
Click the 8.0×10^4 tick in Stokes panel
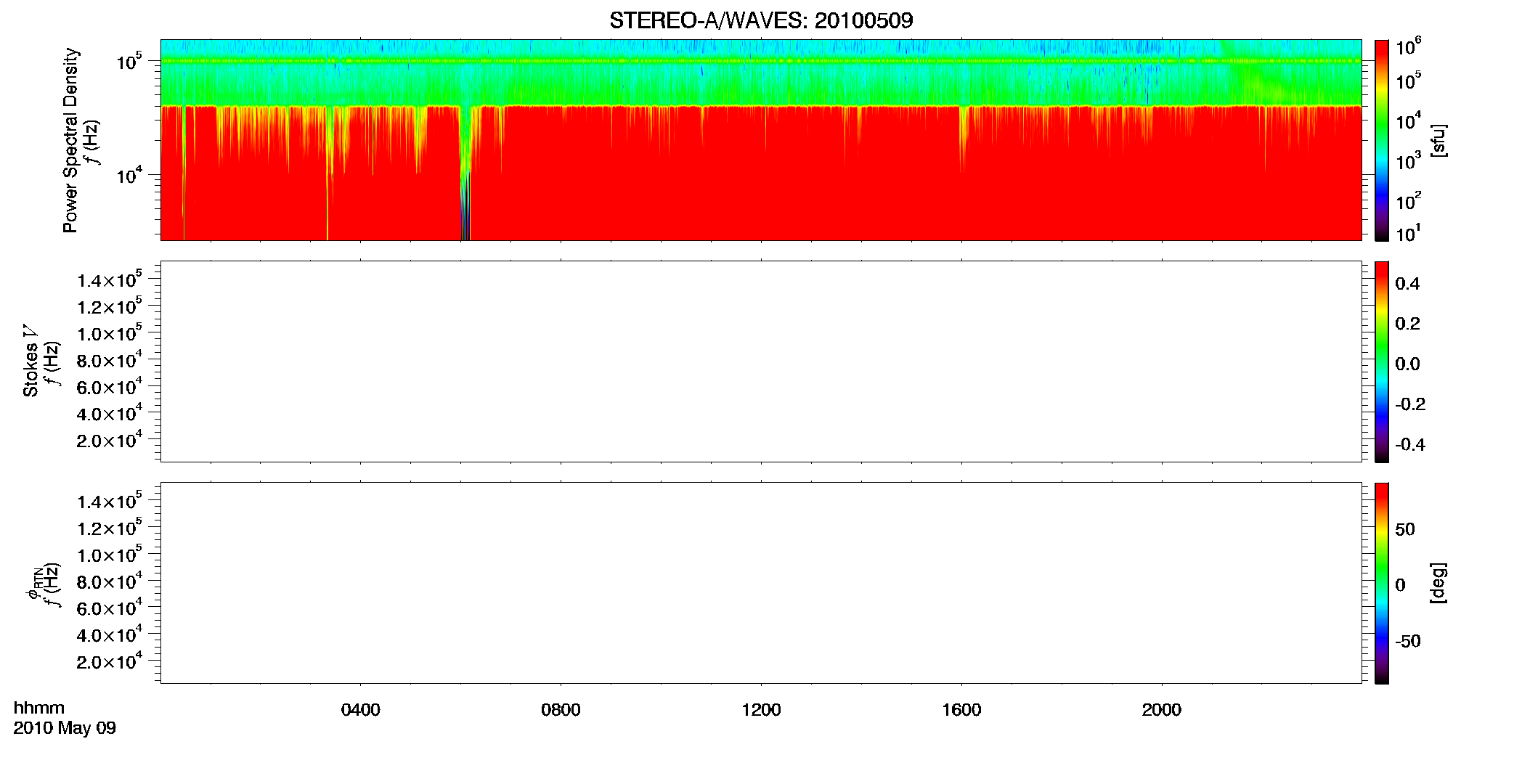110,359
